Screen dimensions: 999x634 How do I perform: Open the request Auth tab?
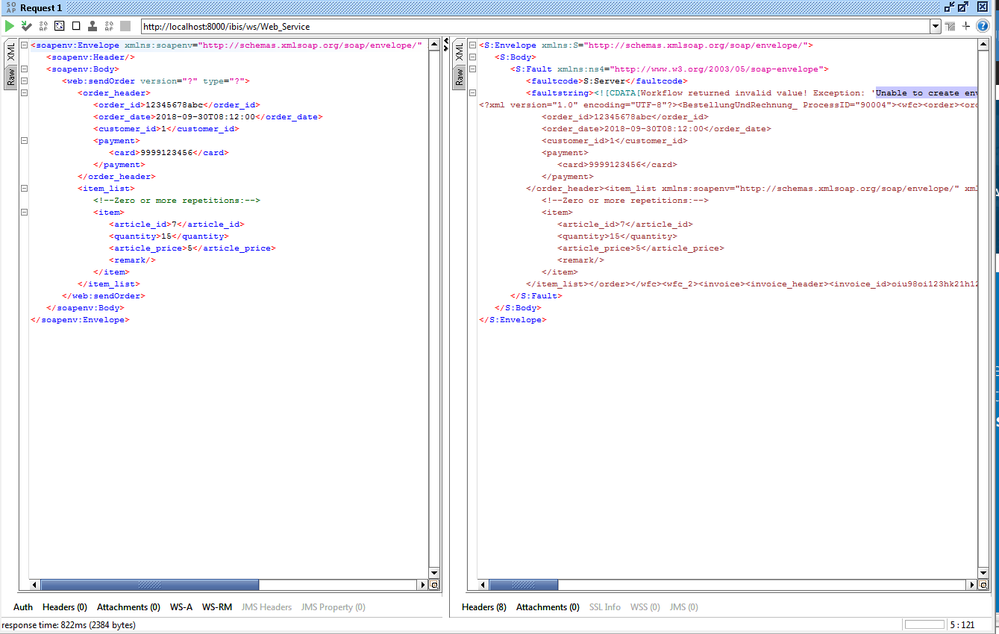click(x=23, y=607)
